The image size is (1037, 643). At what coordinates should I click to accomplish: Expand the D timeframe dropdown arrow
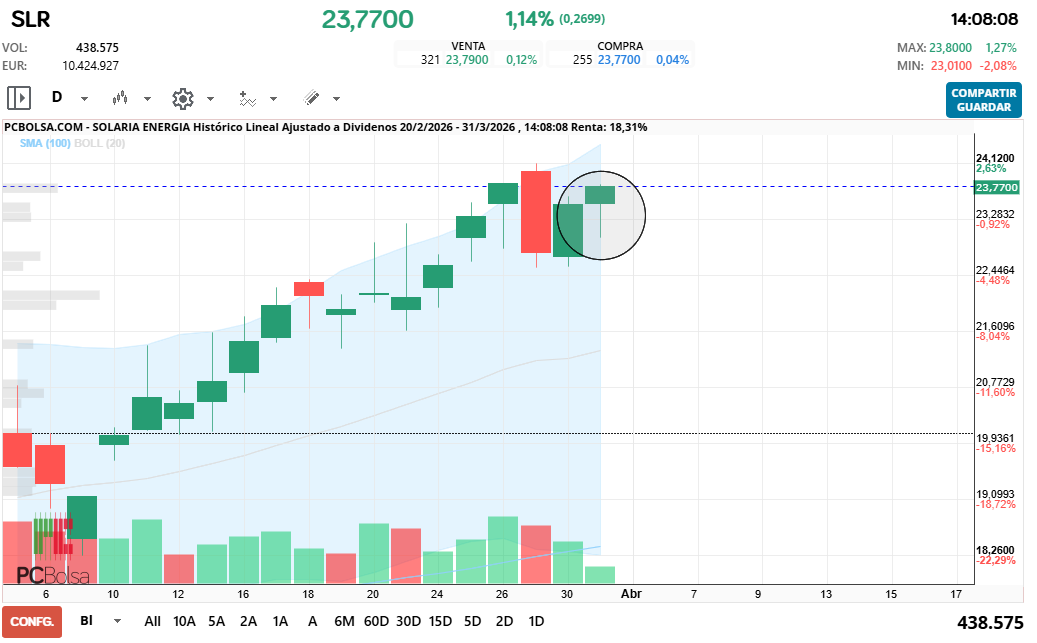[84, 99]
